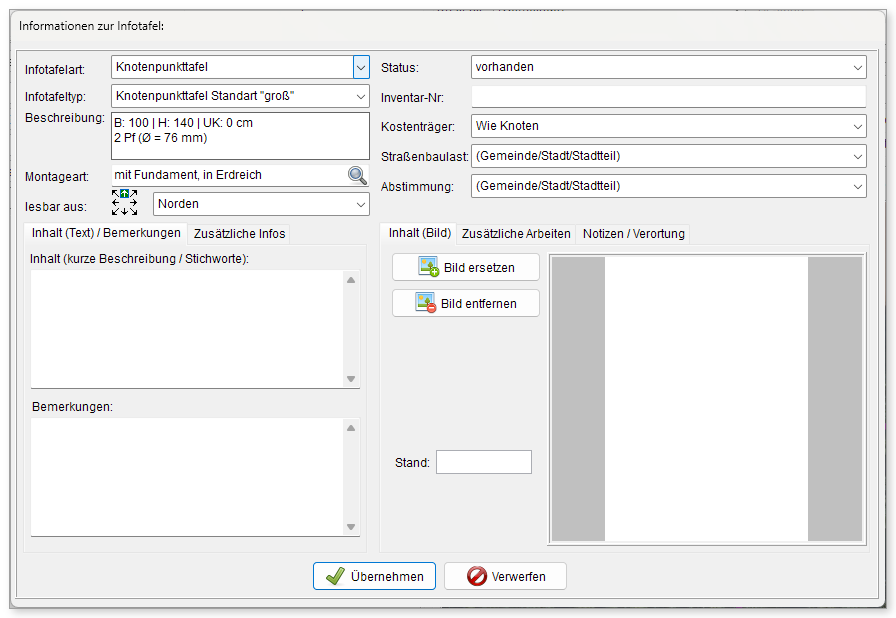Open the Infotafelart dropdown
Screen dimensions: 896x618
pos(361,67)
